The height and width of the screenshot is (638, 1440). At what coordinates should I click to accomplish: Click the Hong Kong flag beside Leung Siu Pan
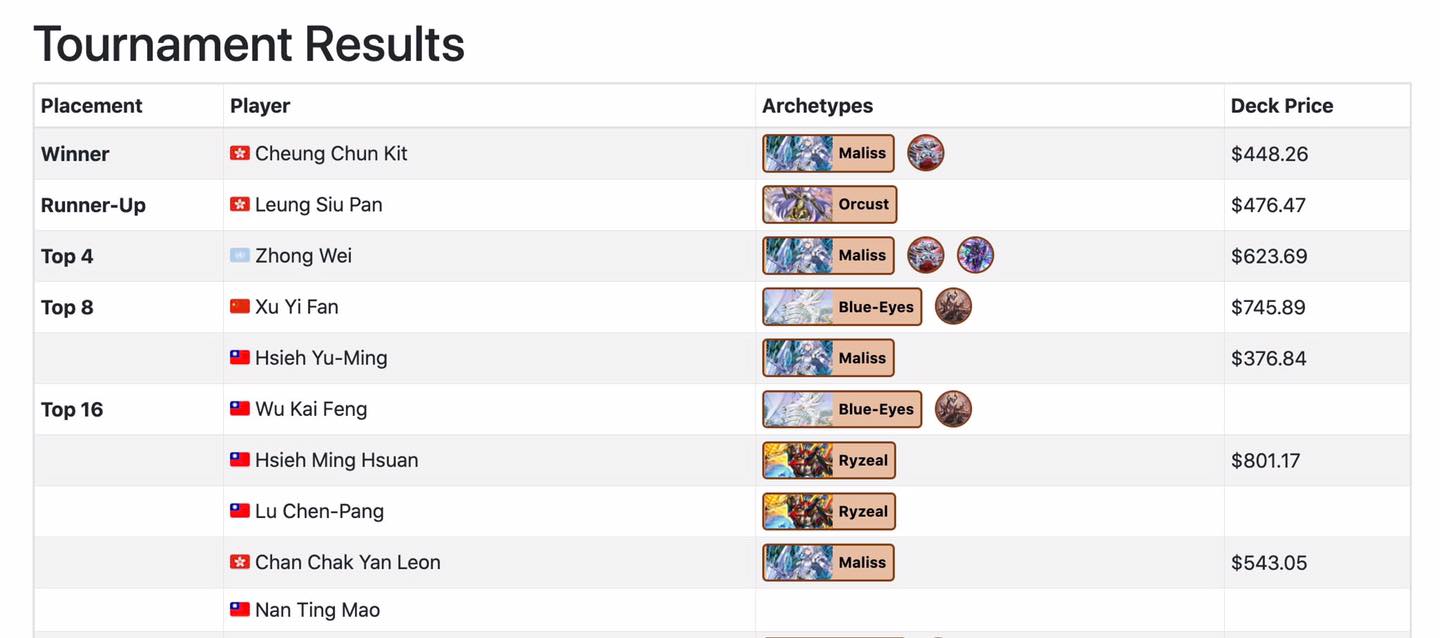pyautogui.click(x=240, y=204)
